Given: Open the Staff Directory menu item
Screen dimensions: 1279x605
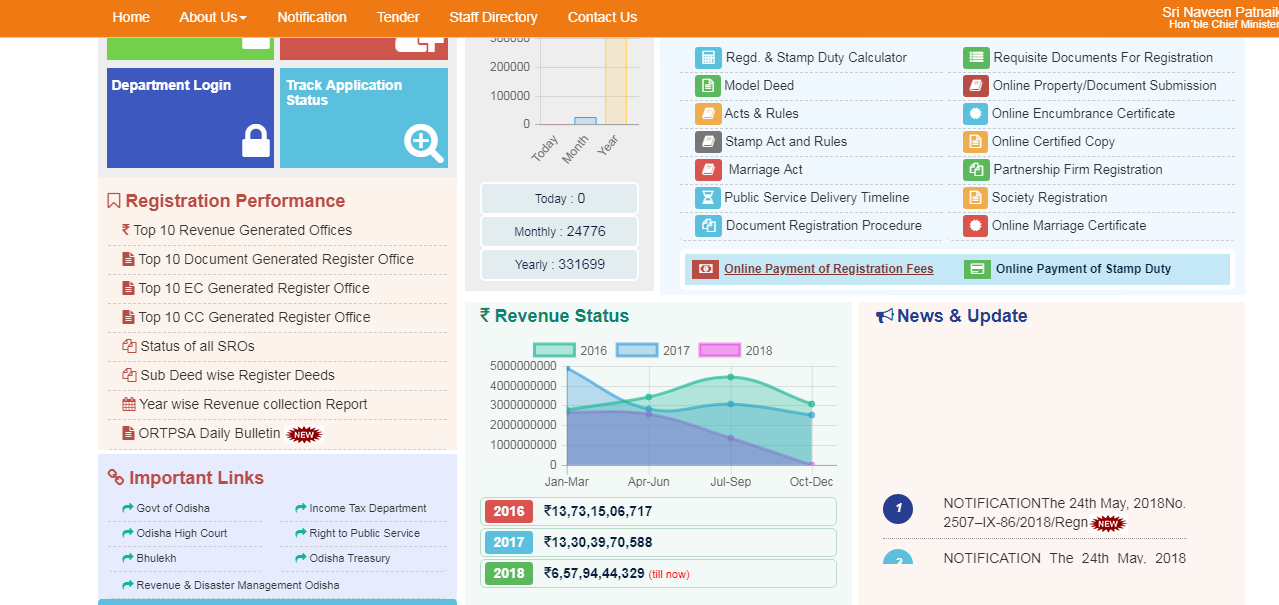Looking at the screenshot, I should coord(493,17).
